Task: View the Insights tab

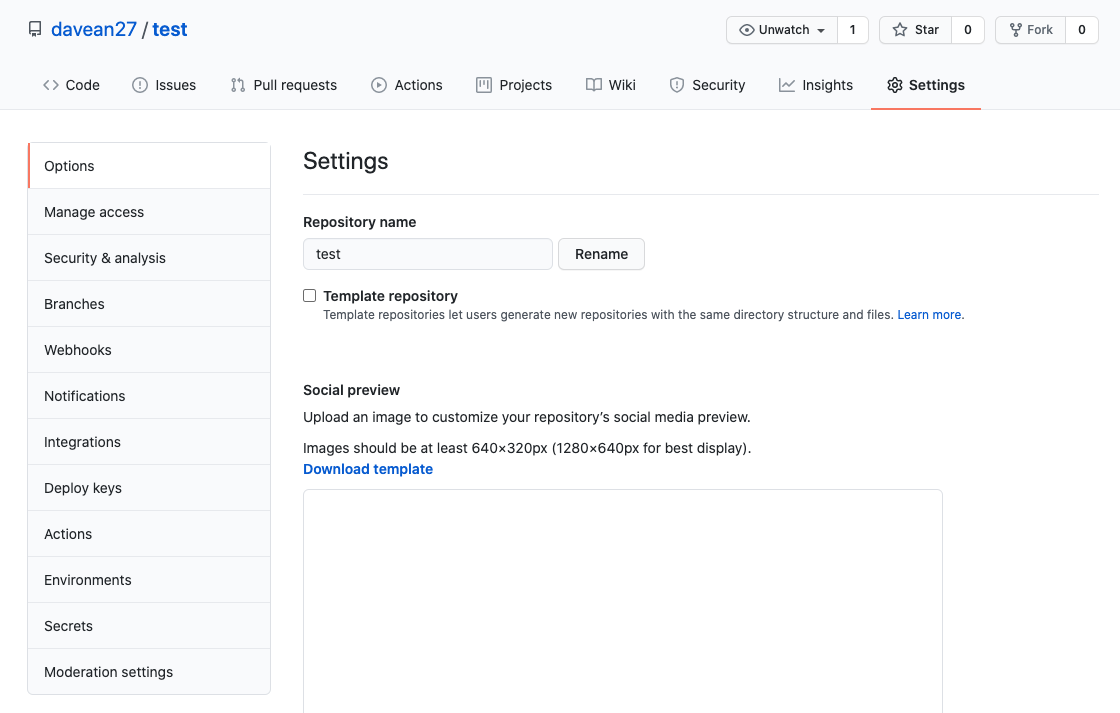Action: 816,85
